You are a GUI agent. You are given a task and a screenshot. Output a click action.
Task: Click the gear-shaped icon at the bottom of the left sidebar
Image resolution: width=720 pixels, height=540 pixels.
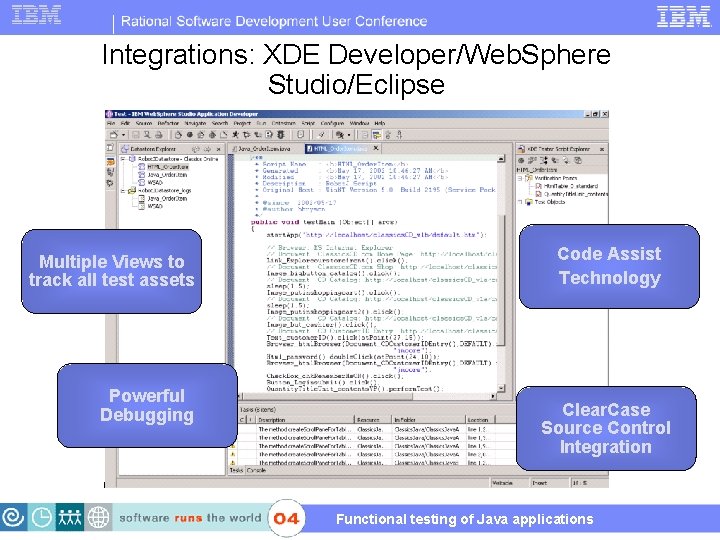coord(110,183)
